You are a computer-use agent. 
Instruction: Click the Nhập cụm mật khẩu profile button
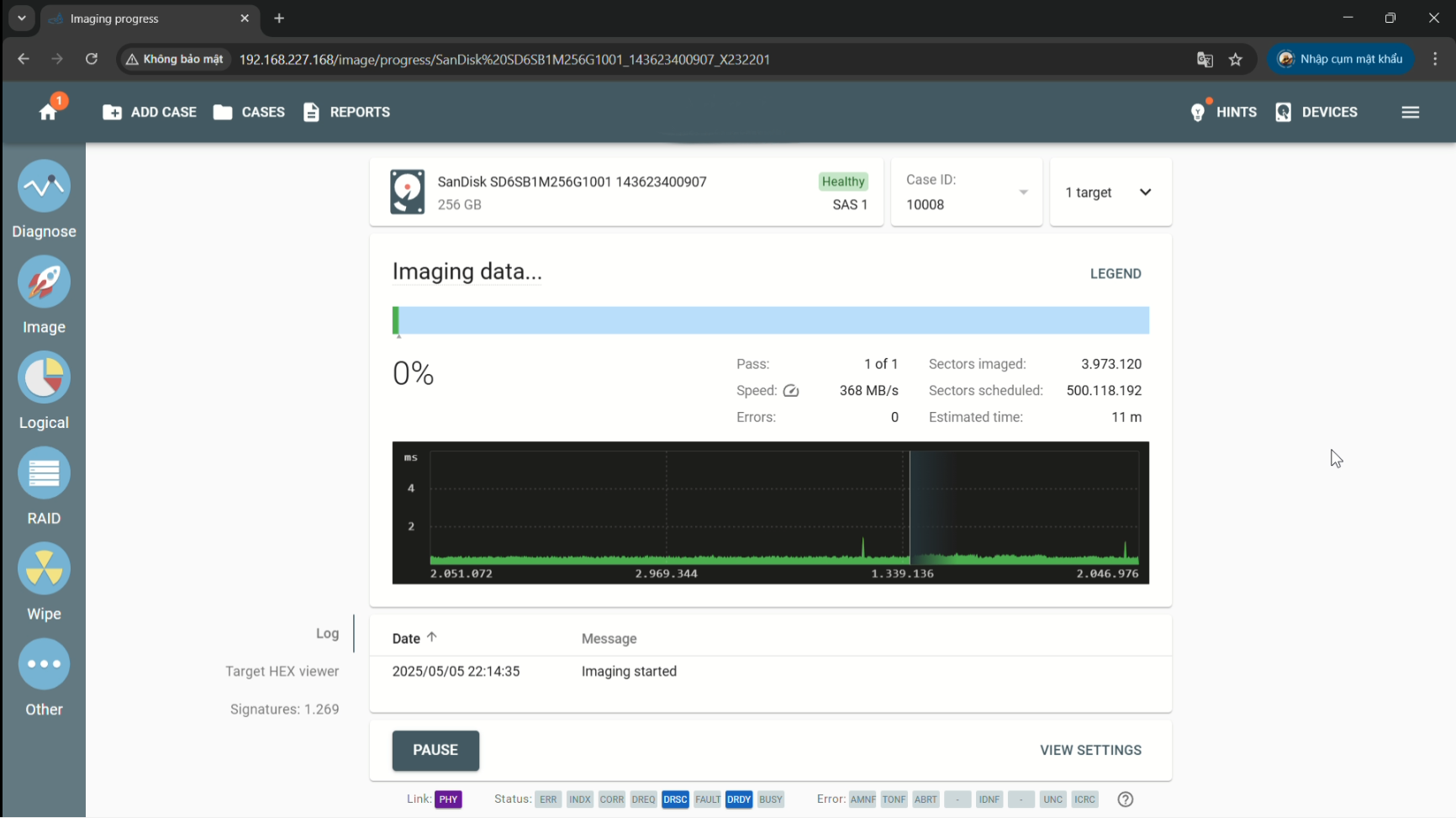pyautogui.click(x=1341, y=59)
